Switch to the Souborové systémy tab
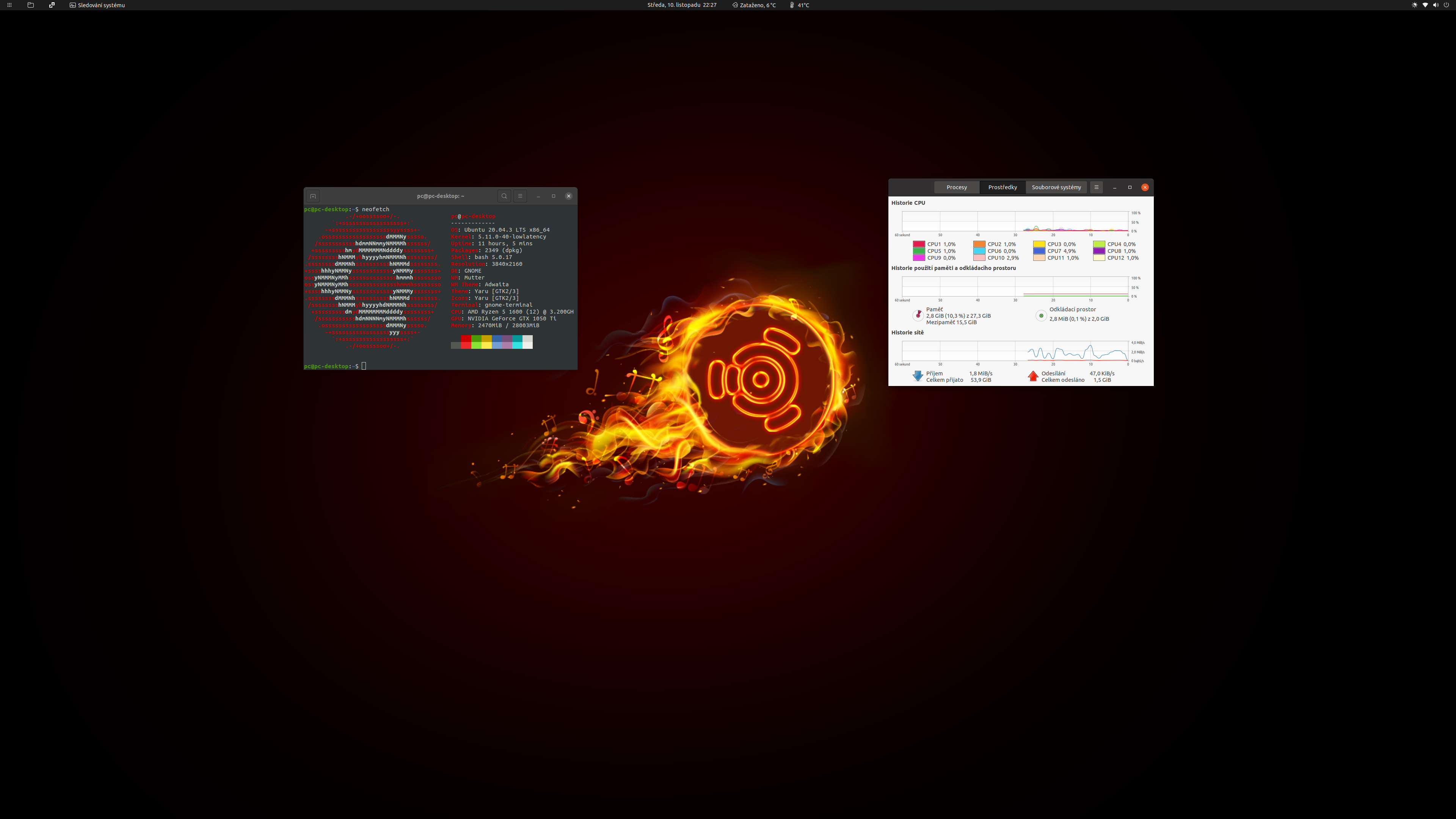Viewport: 1456px width, 819px height. pos(1056,187)
